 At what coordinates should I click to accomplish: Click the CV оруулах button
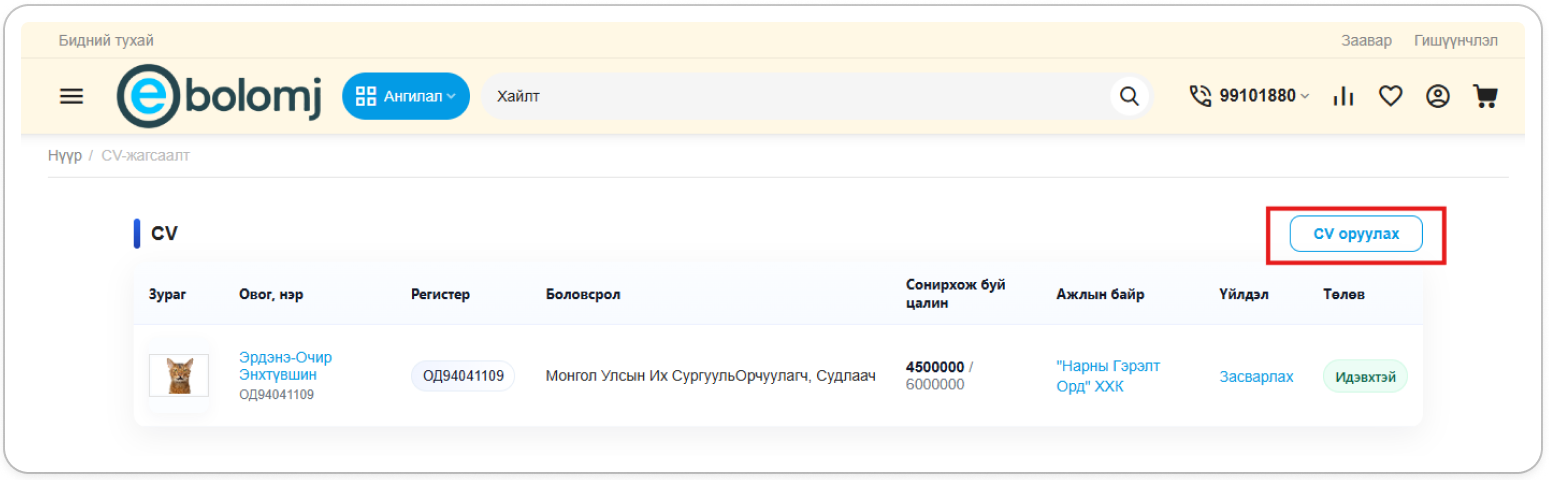(1355, 234)
